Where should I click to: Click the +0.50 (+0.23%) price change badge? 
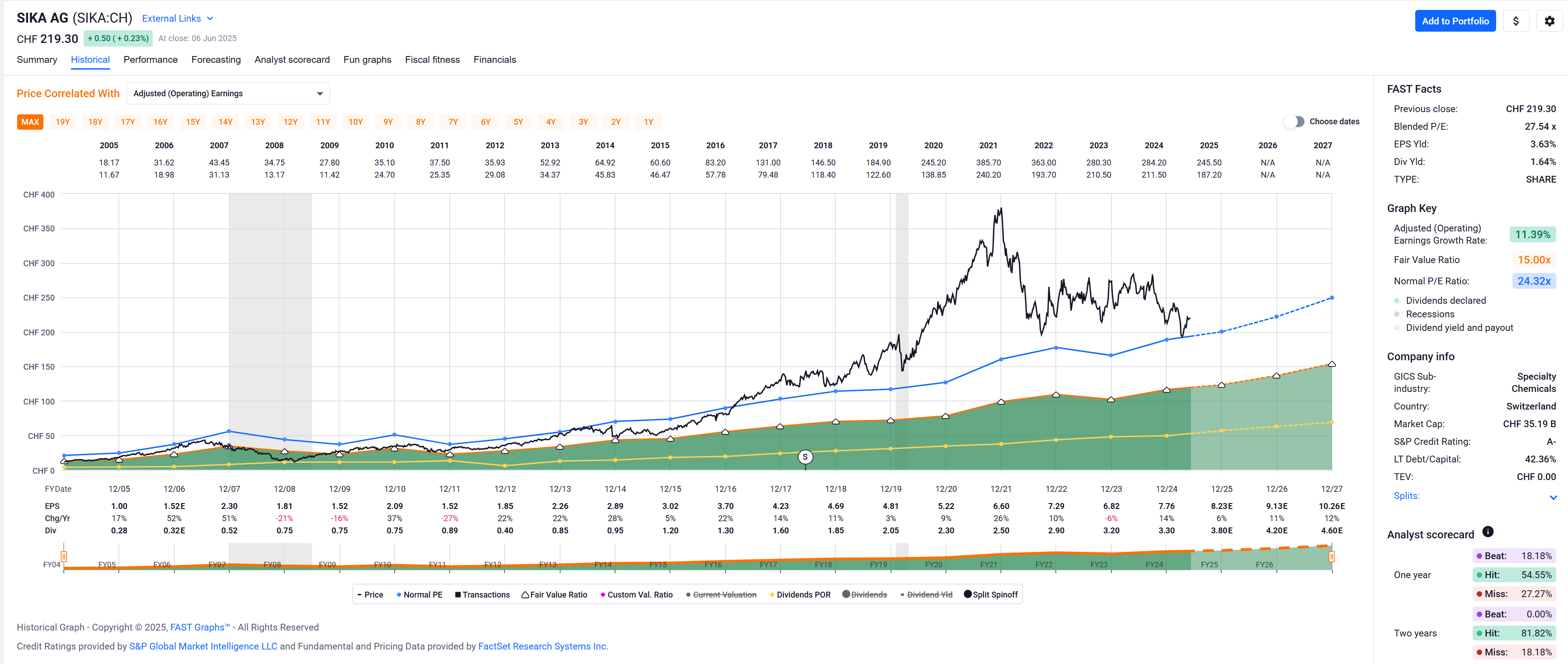pyautogui.click(x=118, y=38)
